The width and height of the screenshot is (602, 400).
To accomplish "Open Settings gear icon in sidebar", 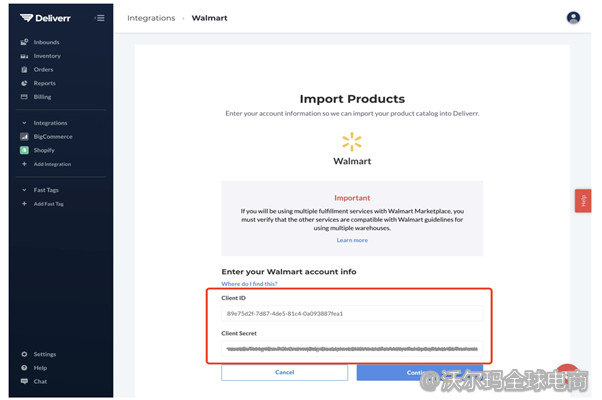I will pos(24,354).
